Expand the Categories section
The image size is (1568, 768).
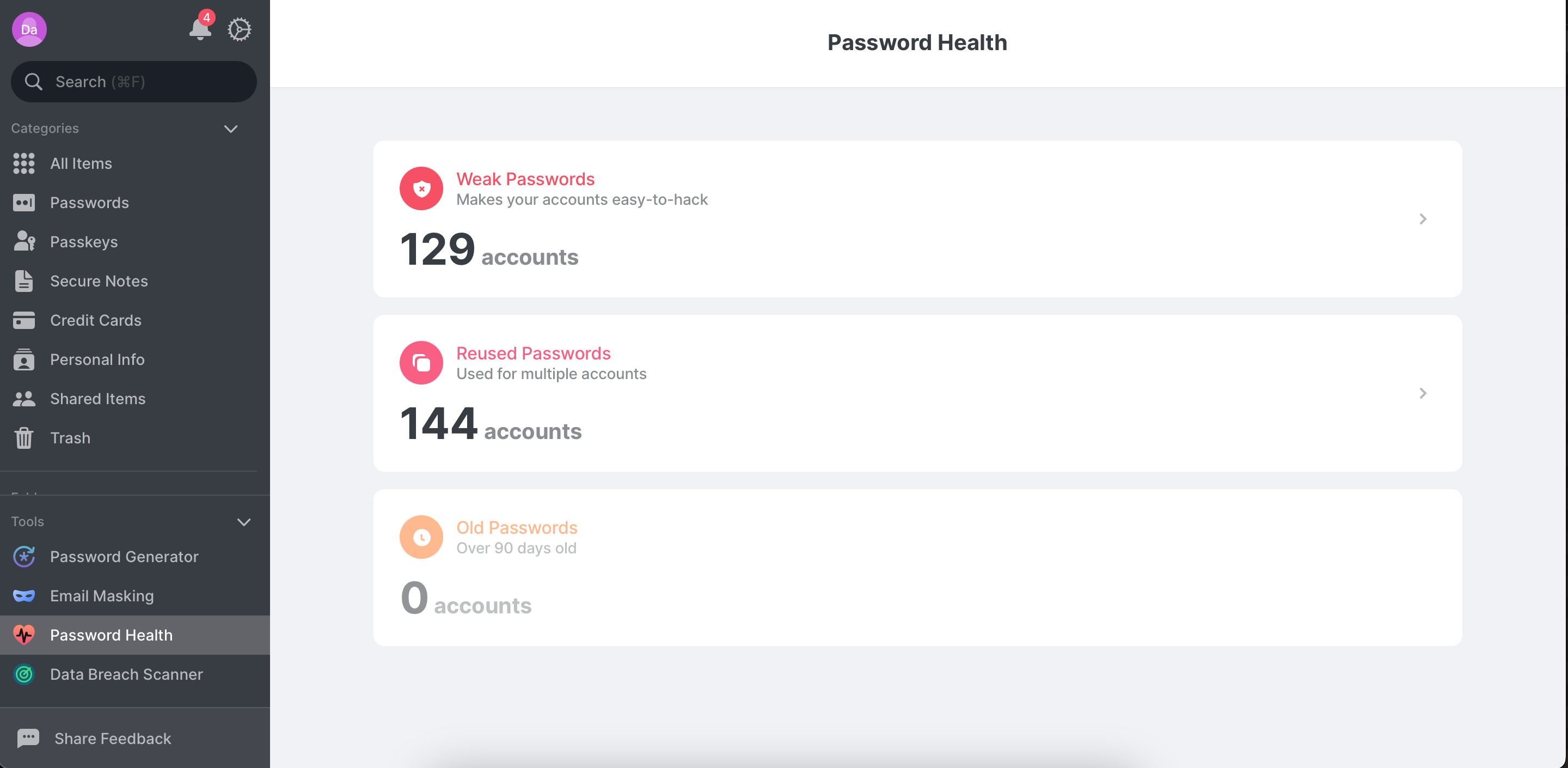click(231, 128)
